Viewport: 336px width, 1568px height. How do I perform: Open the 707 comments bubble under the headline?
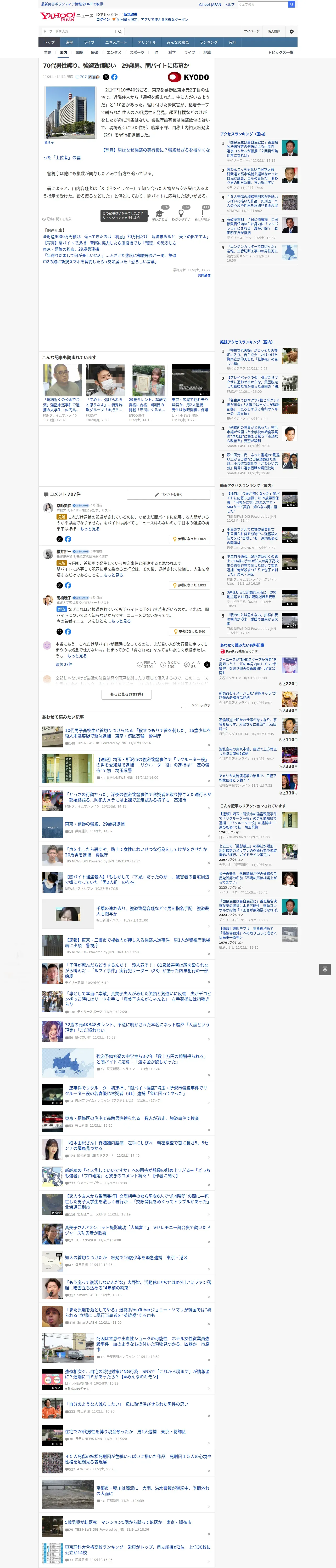click(x=81, y=77)
